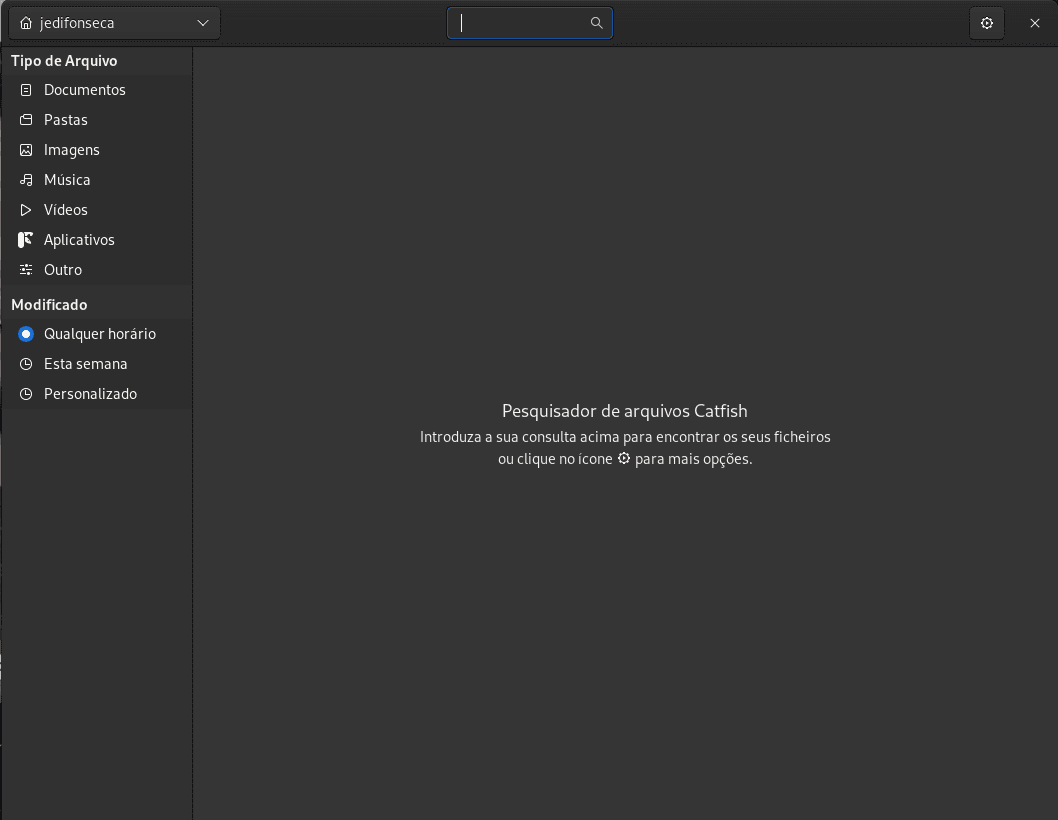This screenshot has height=820, width=1058.
Task: Click the Modificado heading
Action: 49,305
